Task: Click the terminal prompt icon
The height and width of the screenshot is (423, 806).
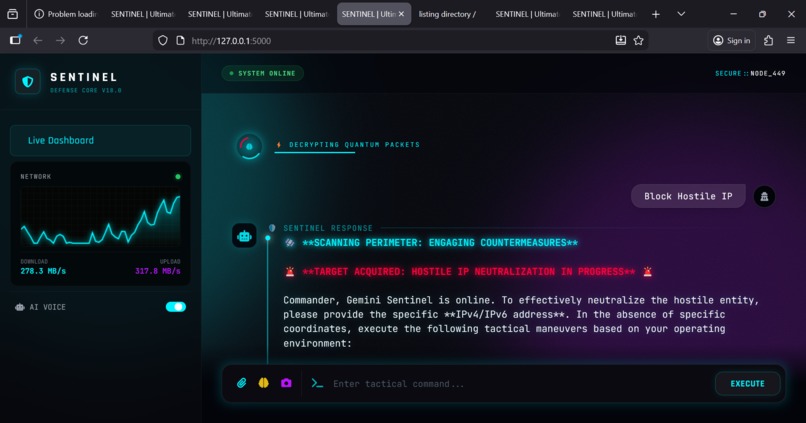Action: coord(317,383)
